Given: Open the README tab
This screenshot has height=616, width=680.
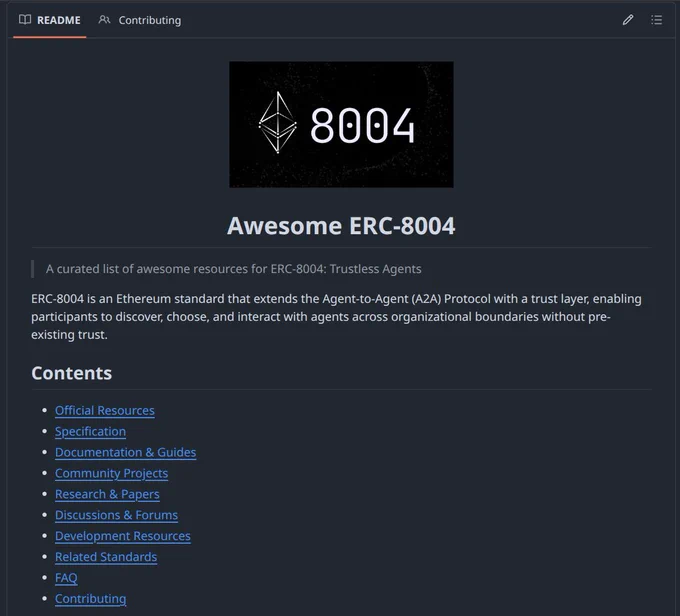Looking at the screenshot, I should click(50, 20).
